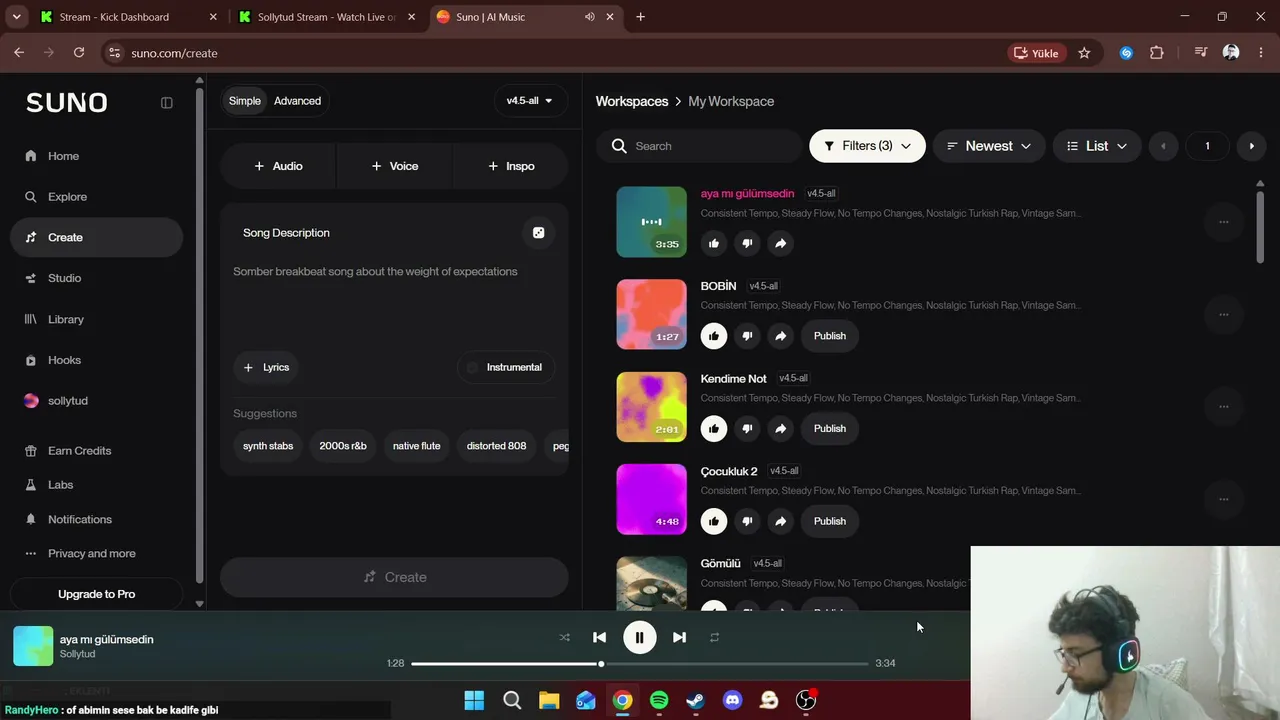Skip to next track in player
This screenshot has width=1280, height=720.
point(679,637)
